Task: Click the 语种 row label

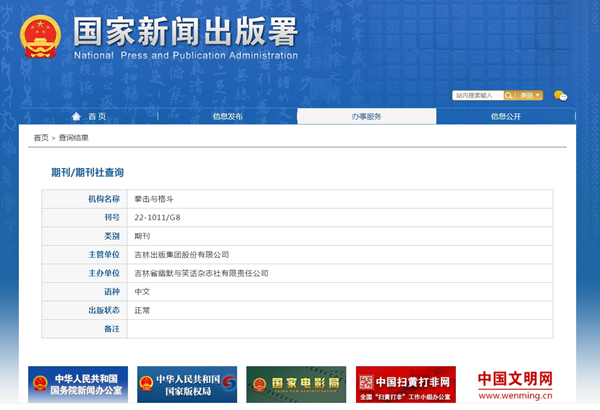Action: tap(112, 292)
